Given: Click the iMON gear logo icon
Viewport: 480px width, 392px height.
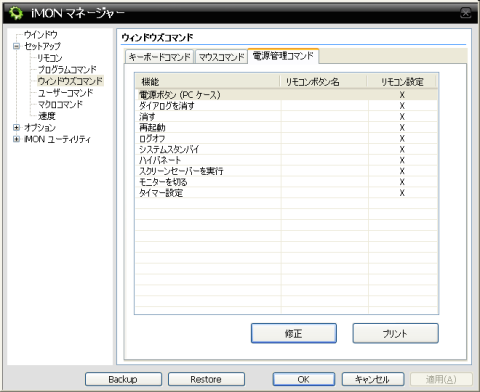Looking at the screenshot, I should (x=16, y=13).
